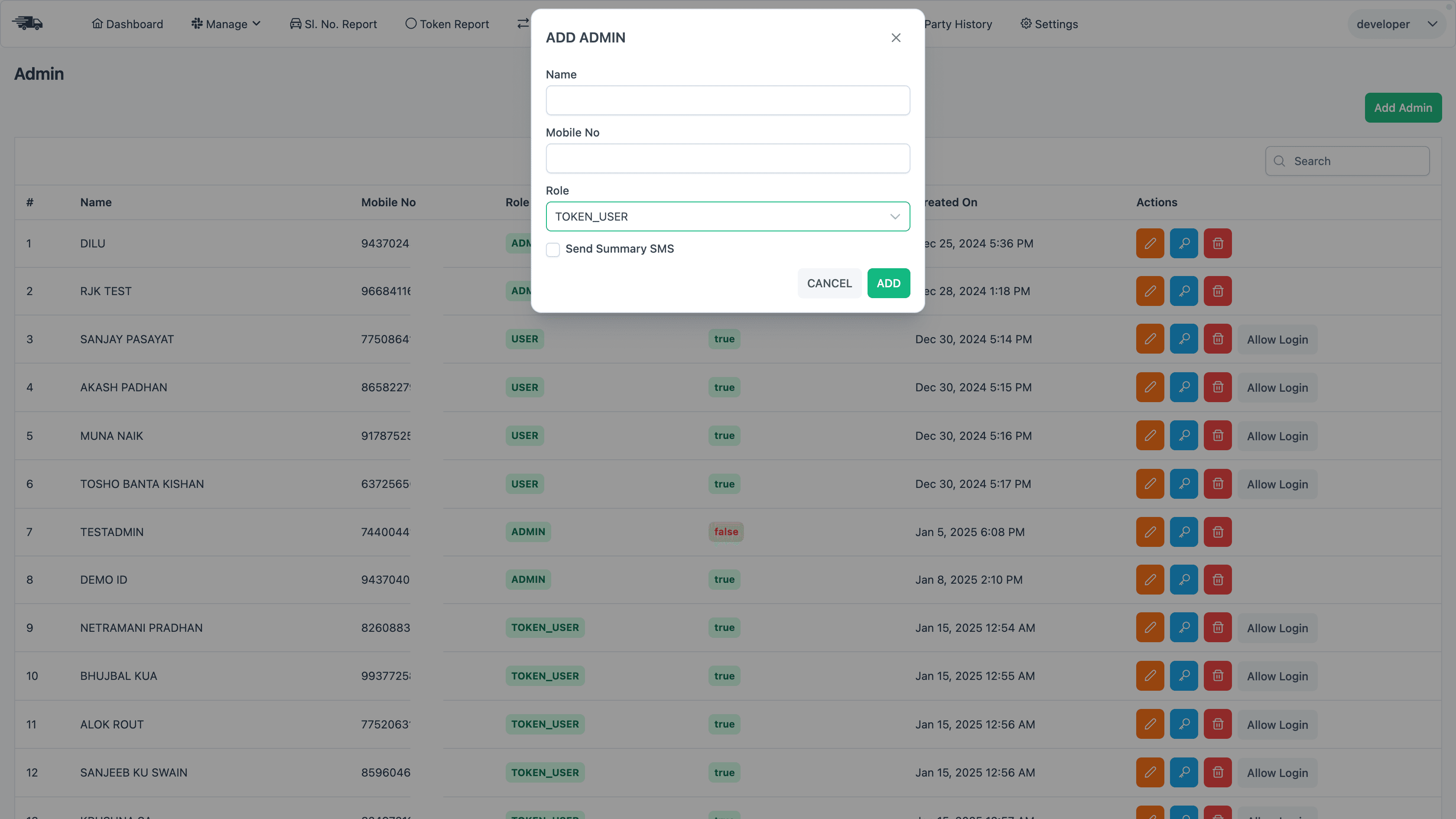Open the developer account dropdown
1456x819 pixels.
coord(1396,24)
